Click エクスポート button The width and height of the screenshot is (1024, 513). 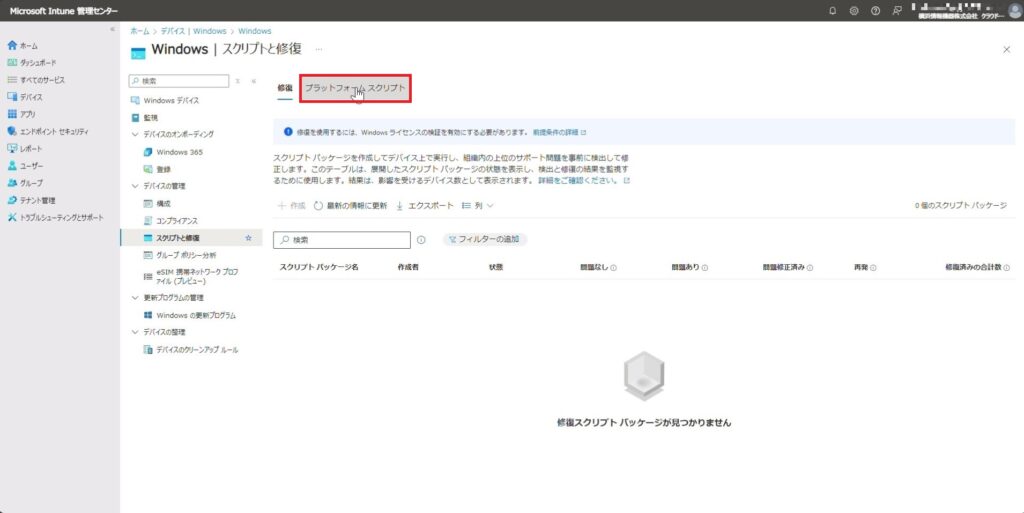point(424,206)
